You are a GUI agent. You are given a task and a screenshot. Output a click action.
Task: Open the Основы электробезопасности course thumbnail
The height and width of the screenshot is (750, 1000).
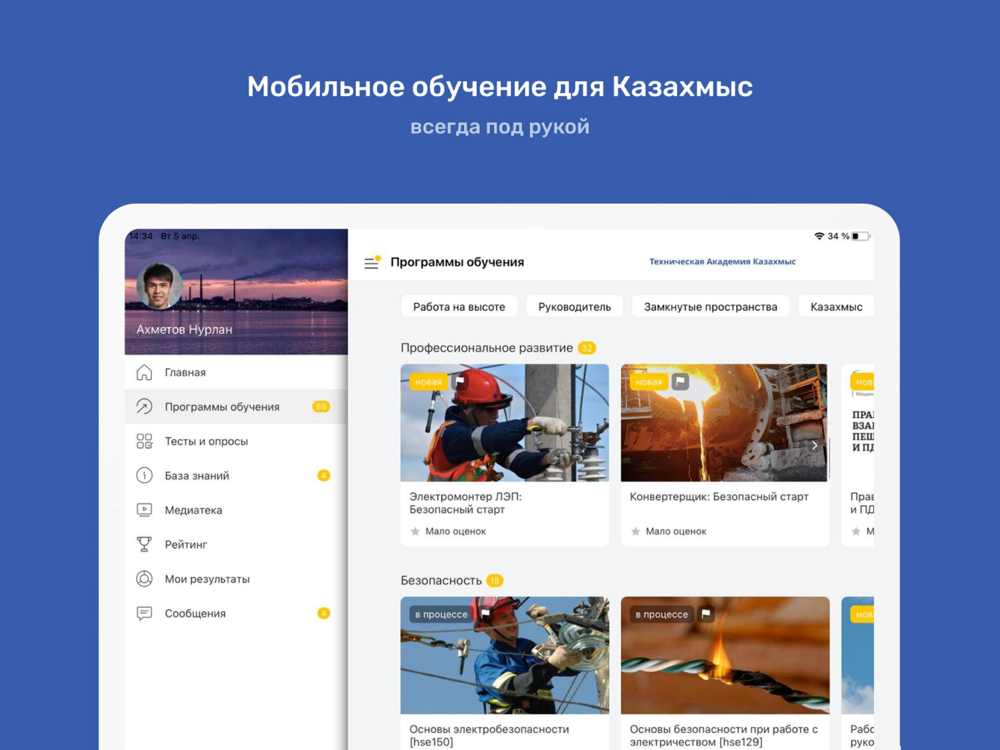(x=504, y=656)
